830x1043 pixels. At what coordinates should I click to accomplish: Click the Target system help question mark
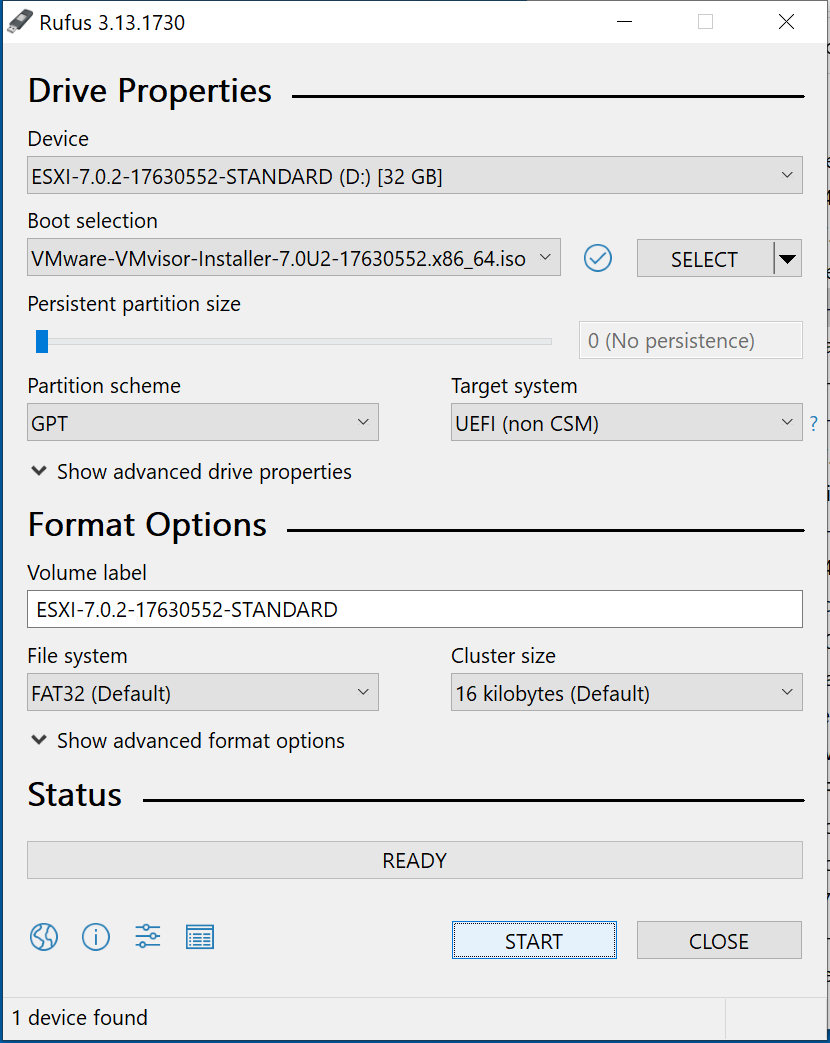tap(814, 424)
